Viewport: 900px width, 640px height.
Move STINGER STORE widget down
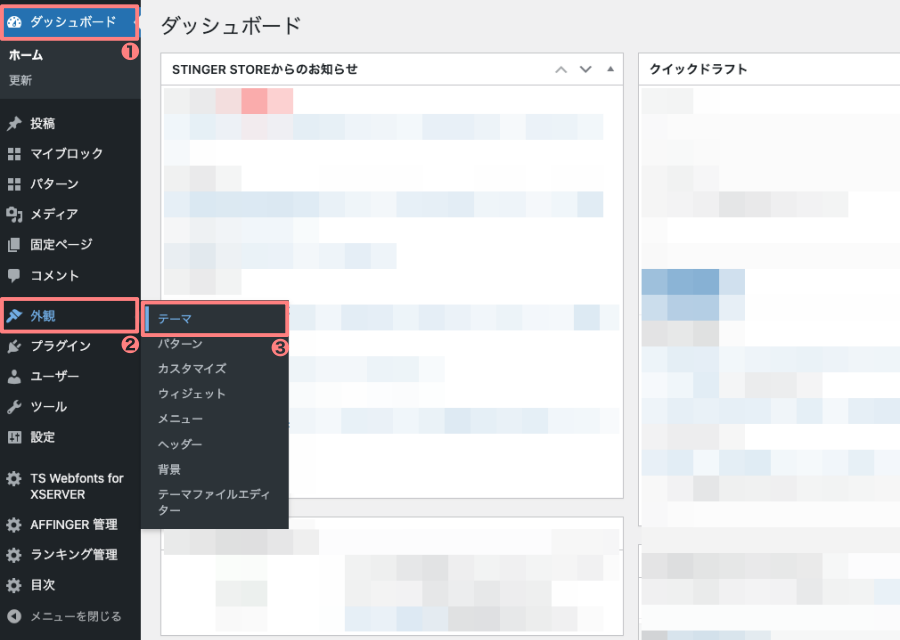coord(585,69)
